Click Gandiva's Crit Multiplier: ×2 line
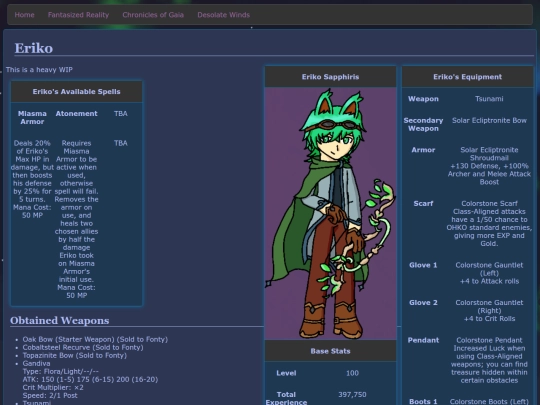Screen dimensions: 540x405 tap(53, 387)
